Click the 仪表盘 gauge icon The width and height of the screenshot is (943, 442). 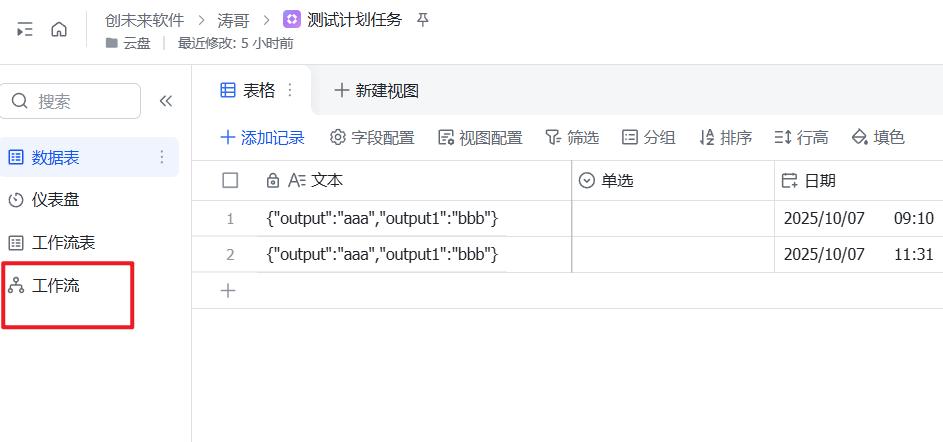coord(16,200)
